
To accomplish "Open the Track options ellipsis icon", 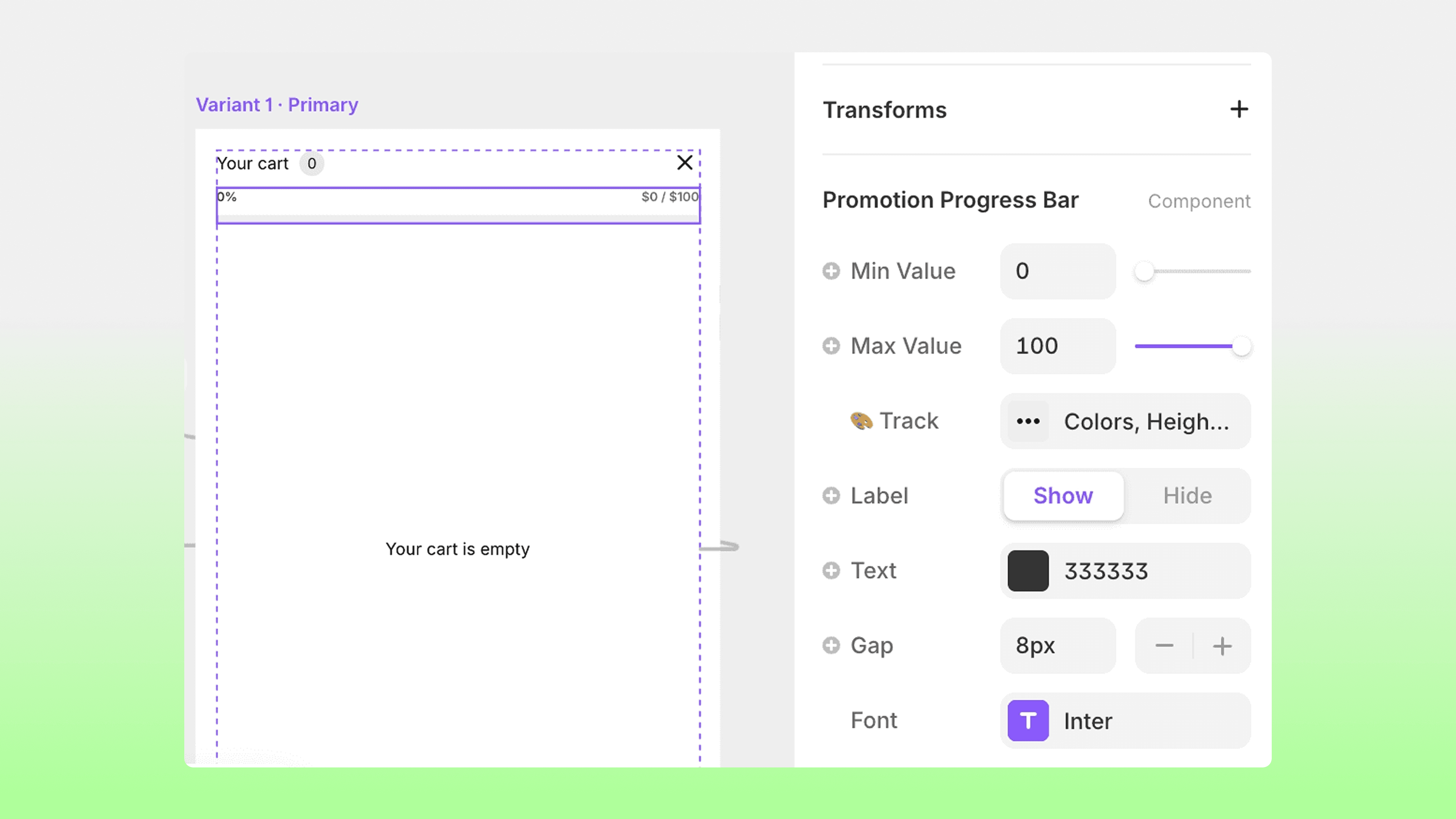I will (1028, 421).
